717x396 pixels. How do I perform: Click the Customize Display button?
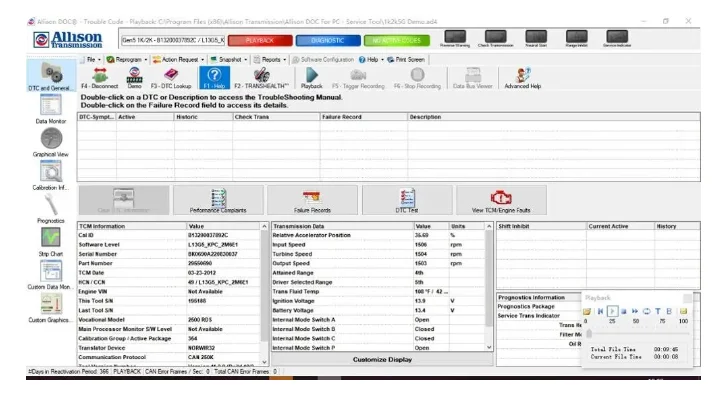[382, 359]
